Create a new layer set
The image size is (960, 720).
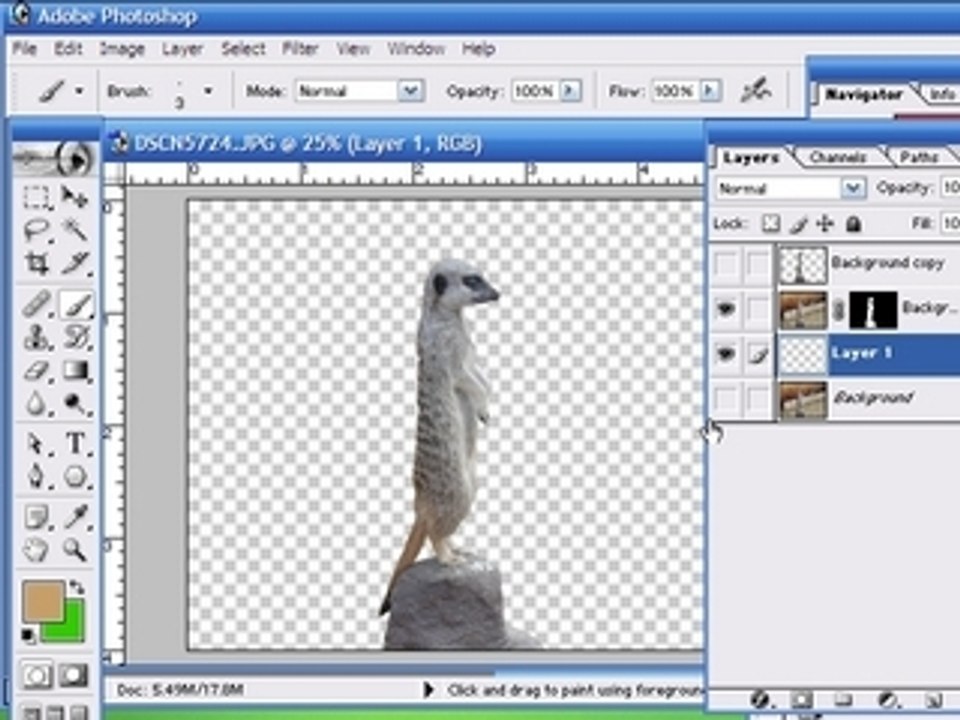click(844, 700)
